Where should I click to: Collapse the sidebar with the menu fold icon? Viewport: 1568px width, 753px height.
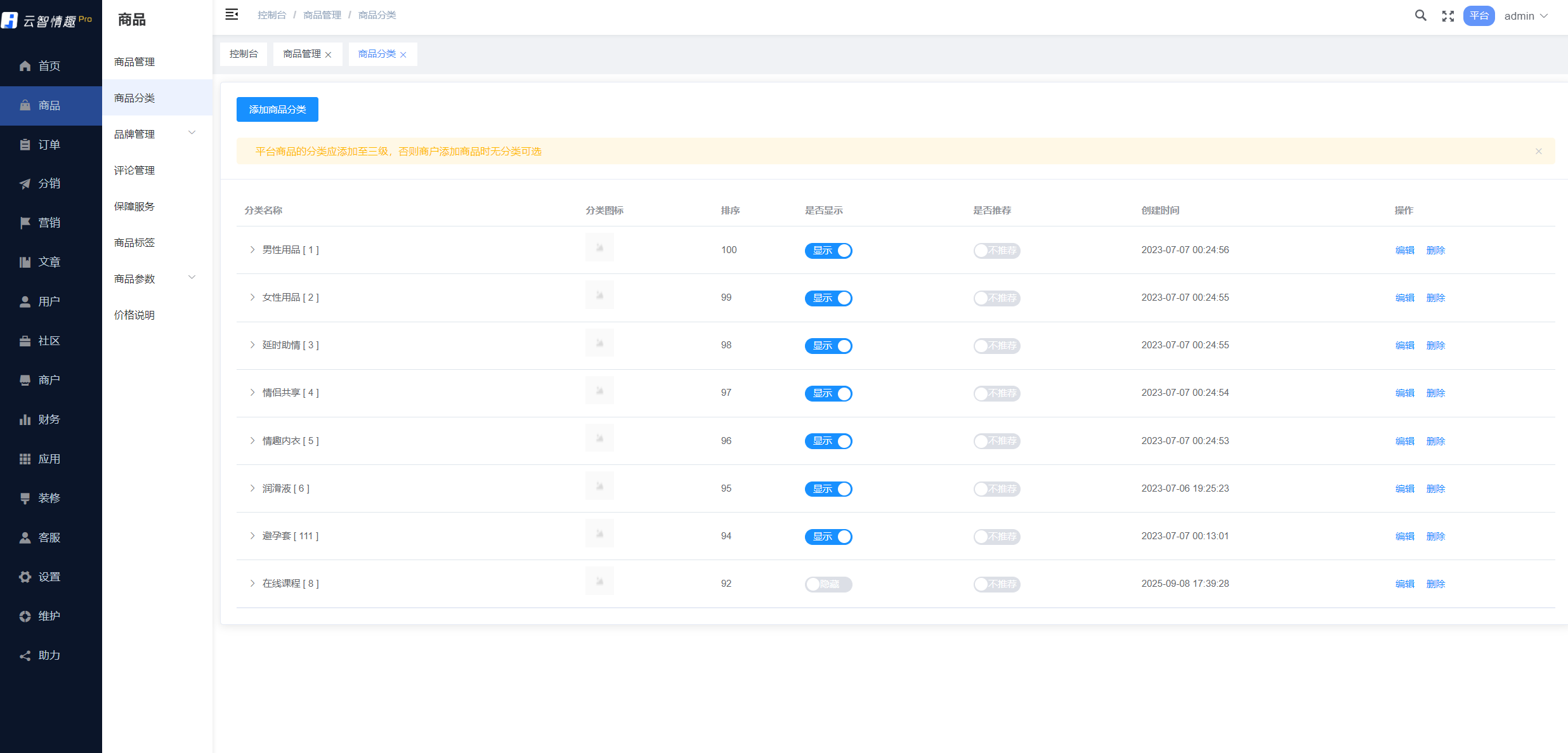pyautogui.click(x=232, y=15)
